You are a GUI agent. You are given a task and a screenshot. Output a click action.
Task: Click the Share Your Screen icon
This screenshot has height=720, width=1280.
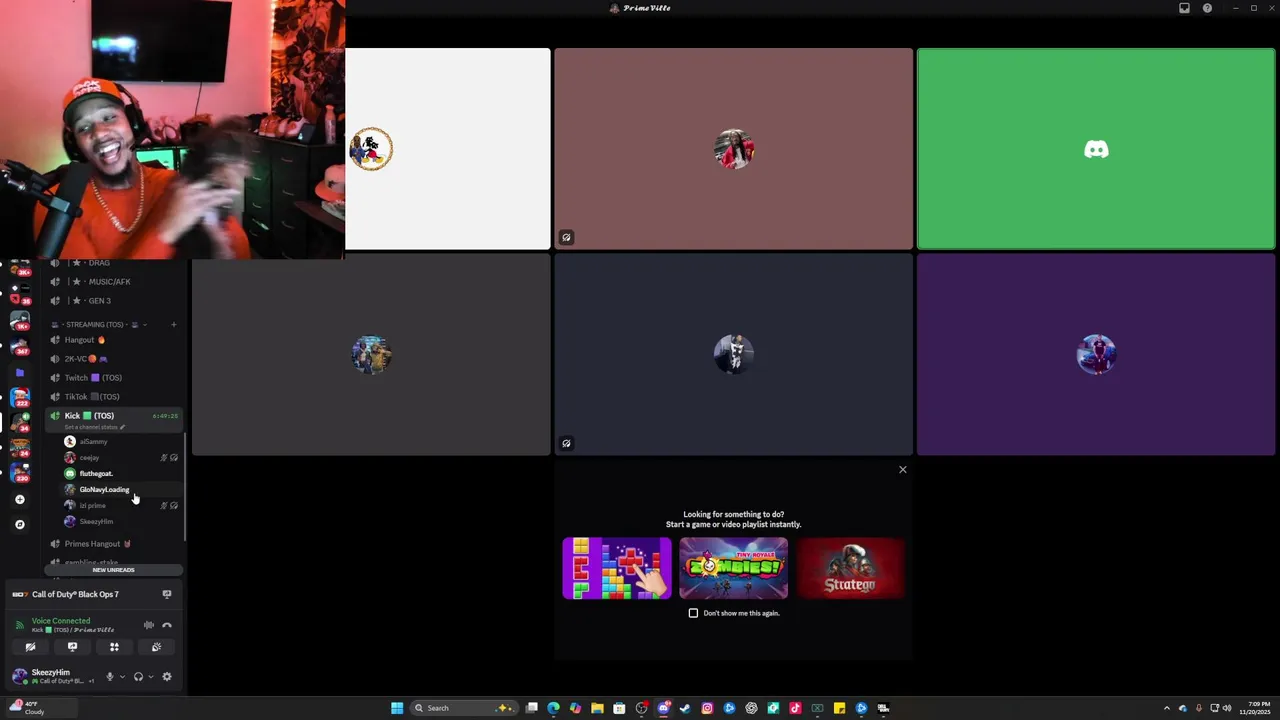(72, 647)
